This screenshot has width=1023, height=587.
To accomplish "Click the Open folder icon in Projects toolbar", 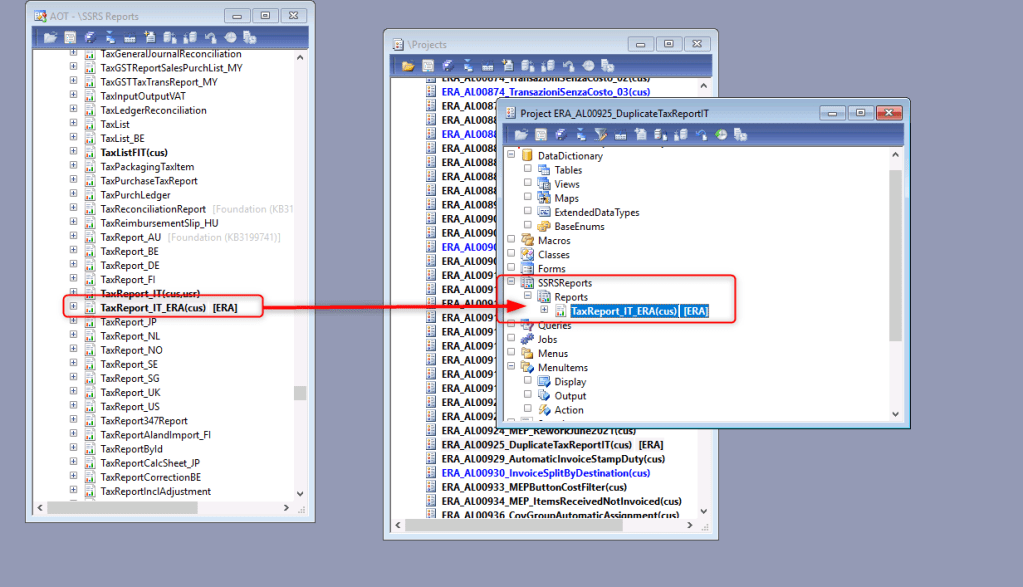I will pyautogui.click(x=408, y=66).
